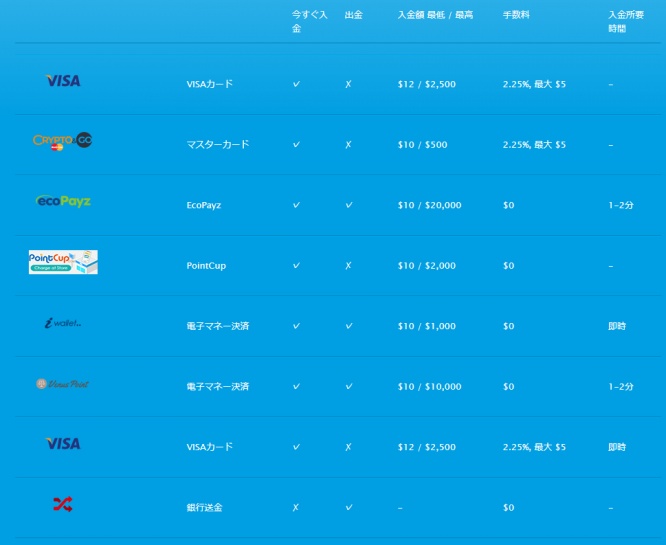Select the 銀行送金 method name
Image resolution: width=666 pixels, height=545 pixels.
(204, 507)
